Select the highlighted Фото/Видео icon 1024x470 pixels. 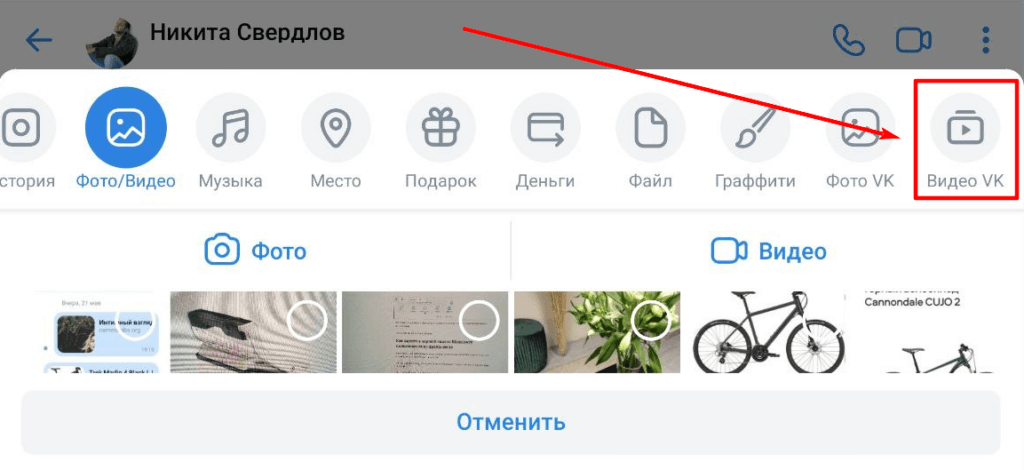126,127
